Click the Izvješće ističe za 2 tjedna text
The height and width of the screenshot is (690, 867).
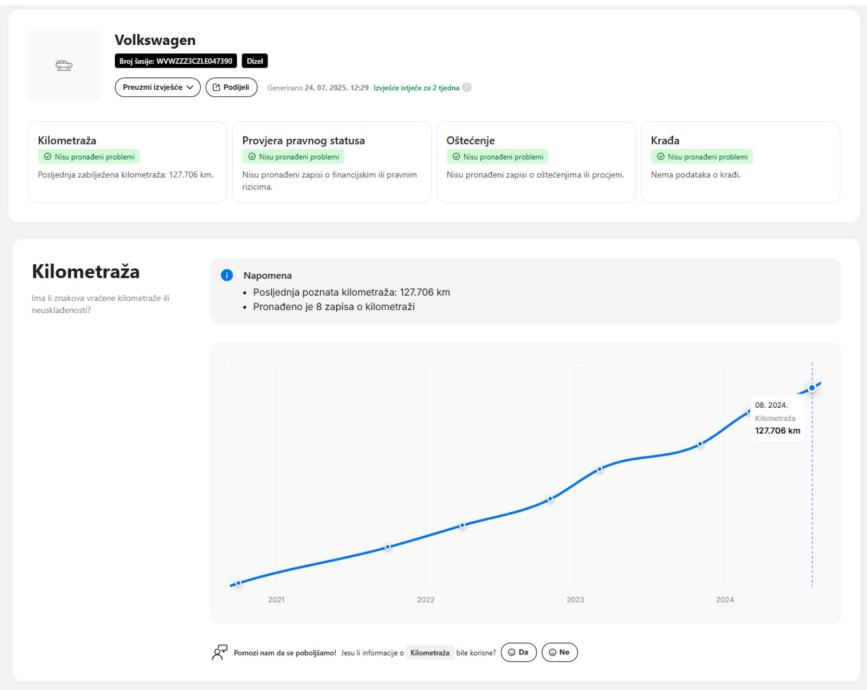point(416,88)
